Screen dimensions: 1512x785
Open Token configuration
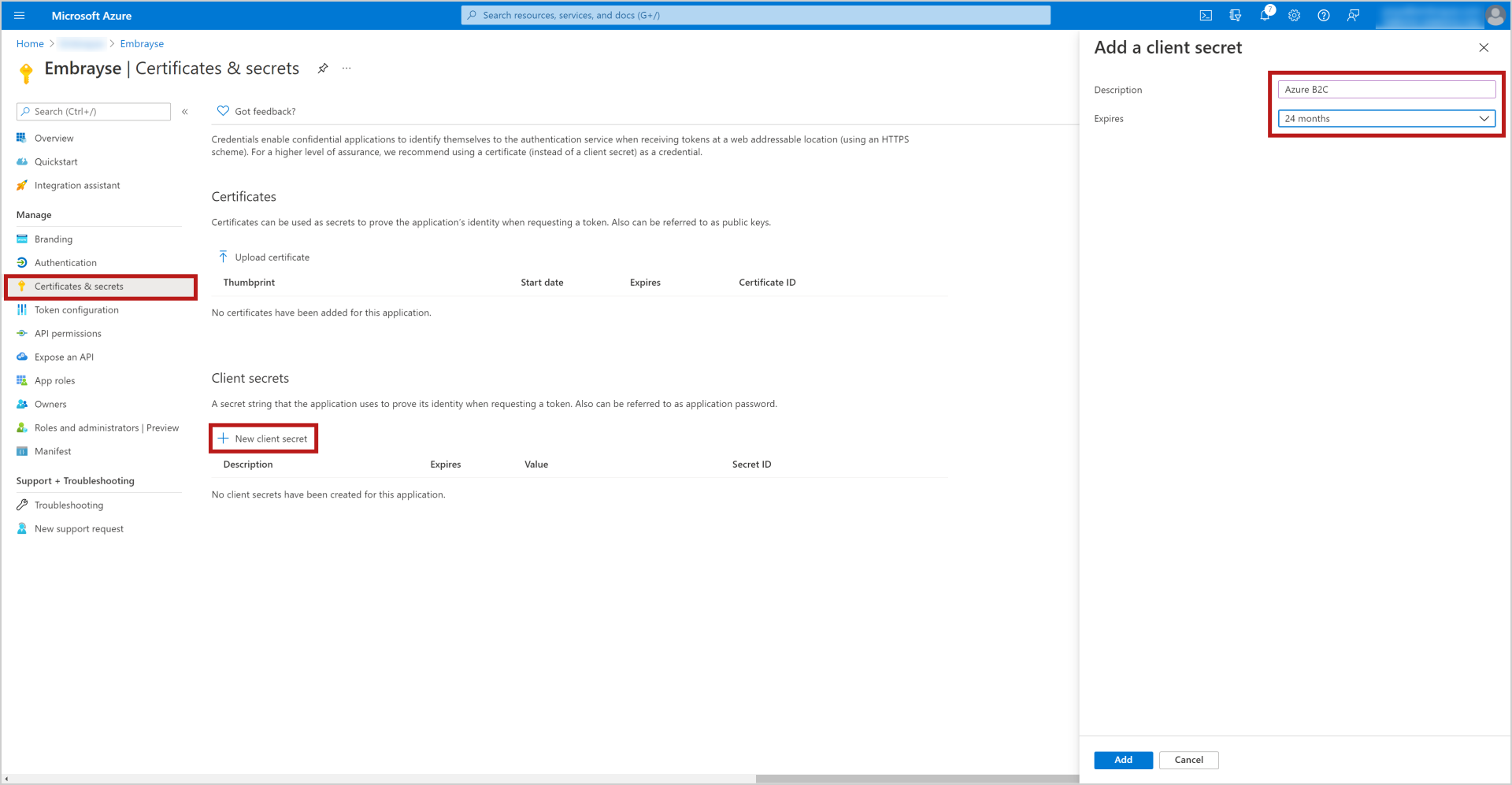click(x=76, y=310)
